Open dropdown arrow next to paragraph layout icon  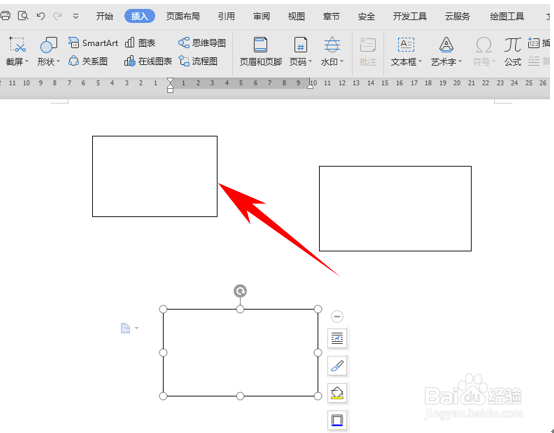137,328
